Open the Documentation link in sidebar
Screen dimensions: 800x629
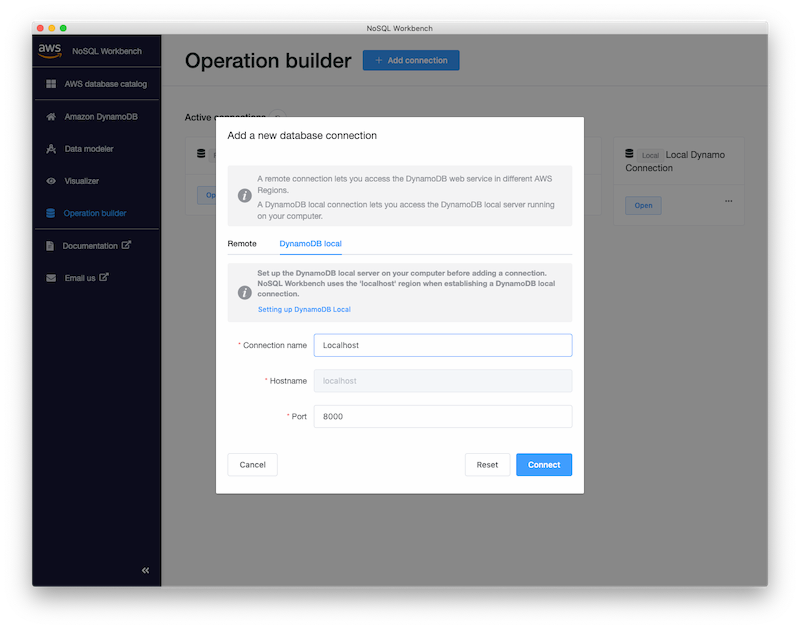coord(97,246)
